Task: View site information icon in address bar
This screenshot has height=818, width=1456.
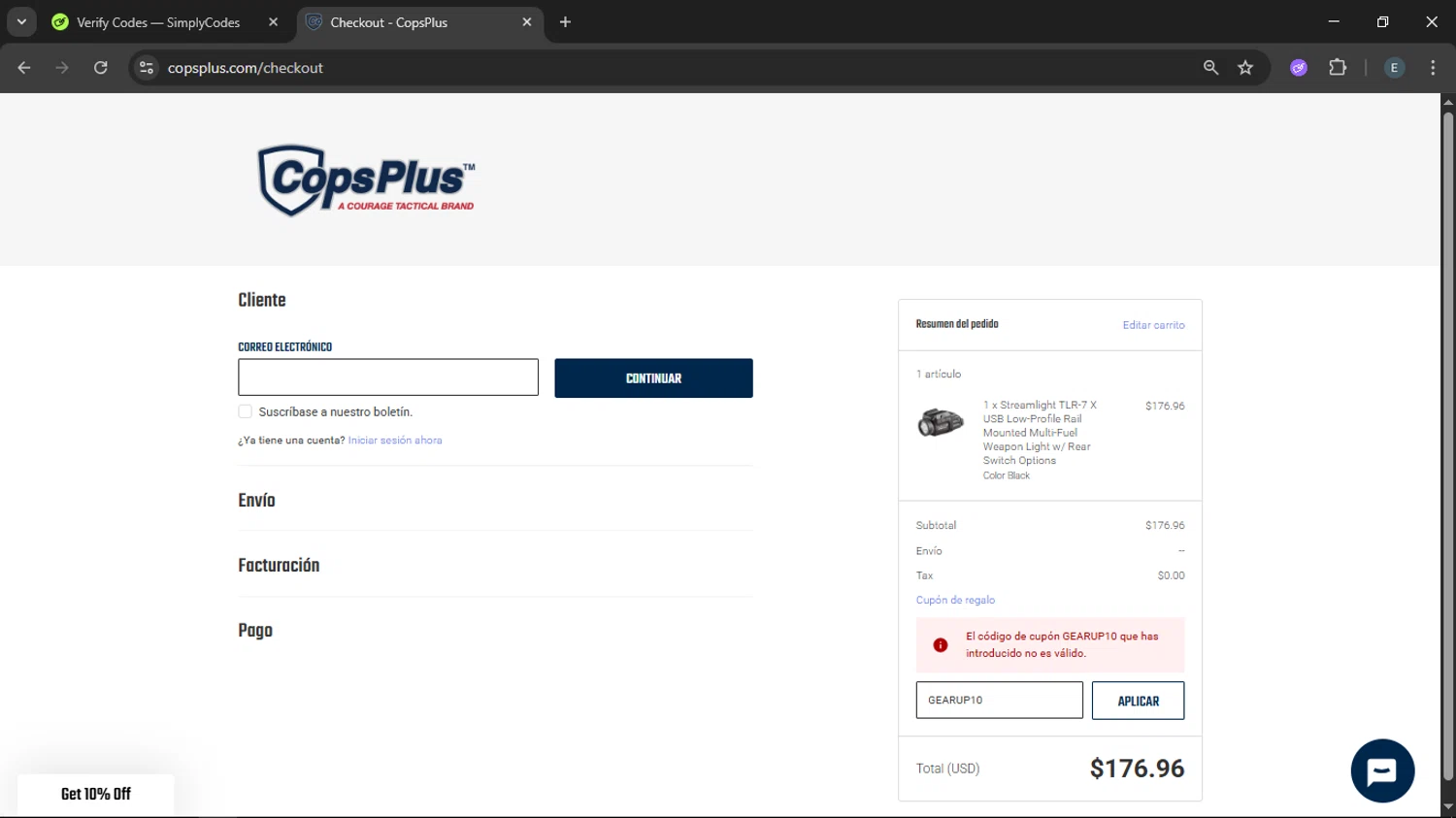Action: 147,68
